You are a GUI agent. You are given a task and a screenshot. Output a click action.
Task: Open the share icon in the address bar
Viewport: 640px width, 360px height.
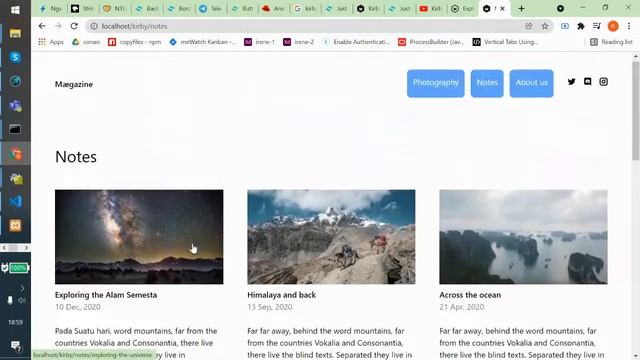pos(529,26)
